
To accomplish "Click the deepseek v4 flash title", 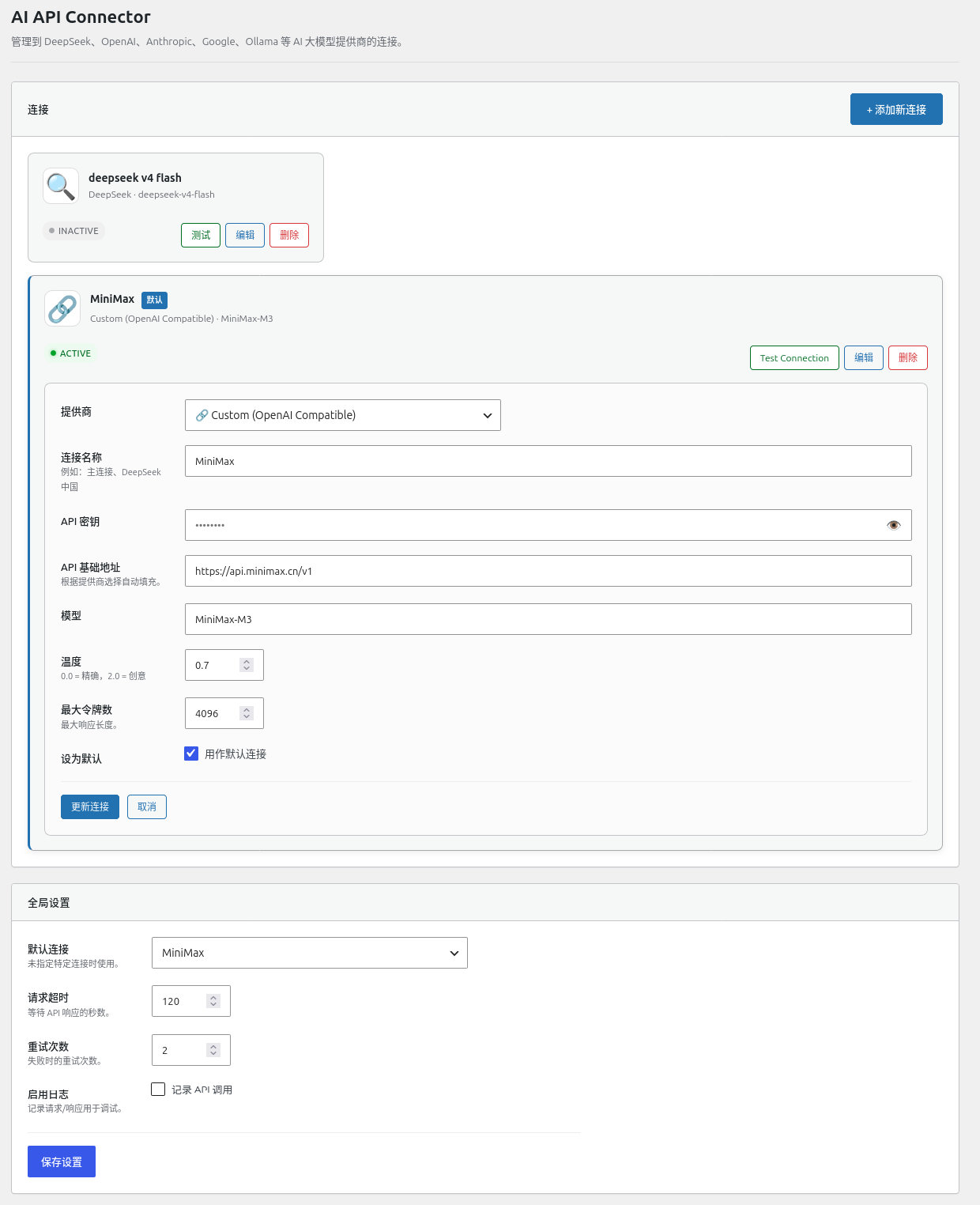I will (x=135, y=178).
